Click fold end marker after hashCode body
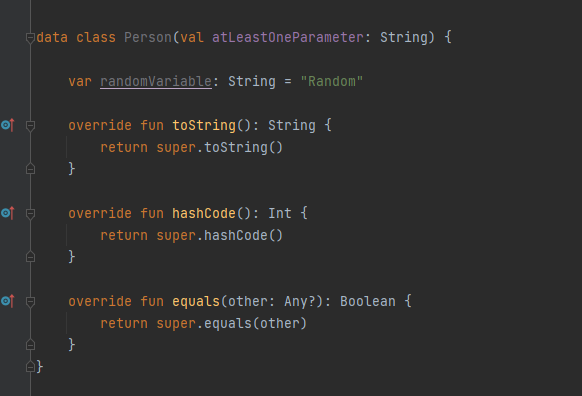This screenshot has width=582, height=396. tap(30, 257)
